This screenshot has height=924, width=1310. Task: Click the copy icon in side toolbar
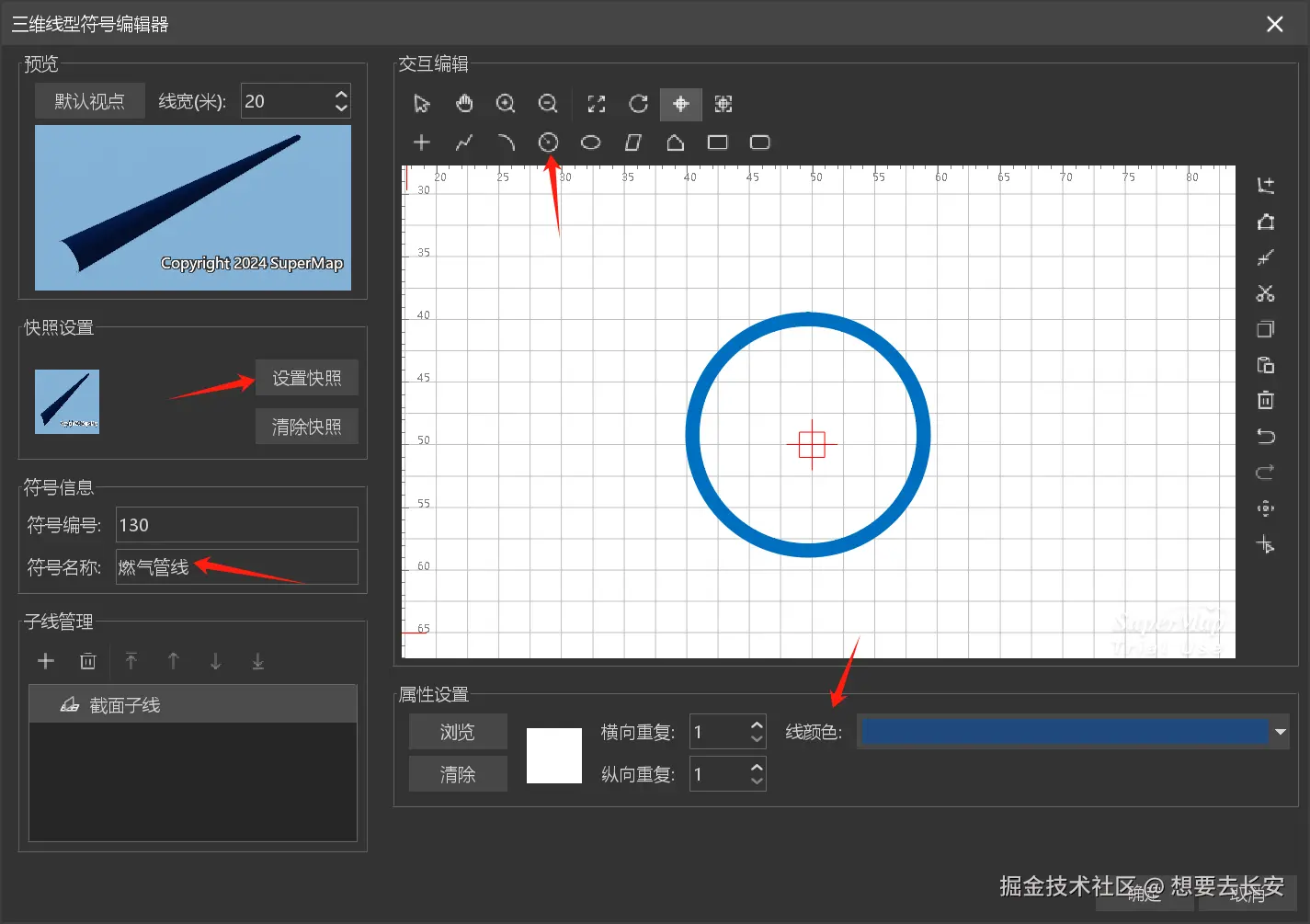point(1266,329)
